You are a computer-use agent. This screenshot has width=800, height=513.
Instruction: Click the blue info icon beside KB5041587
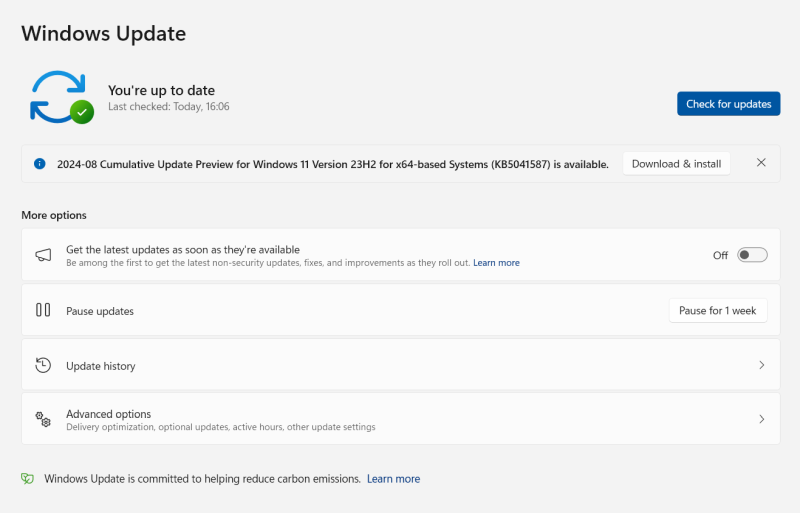[x=39, y=164]
